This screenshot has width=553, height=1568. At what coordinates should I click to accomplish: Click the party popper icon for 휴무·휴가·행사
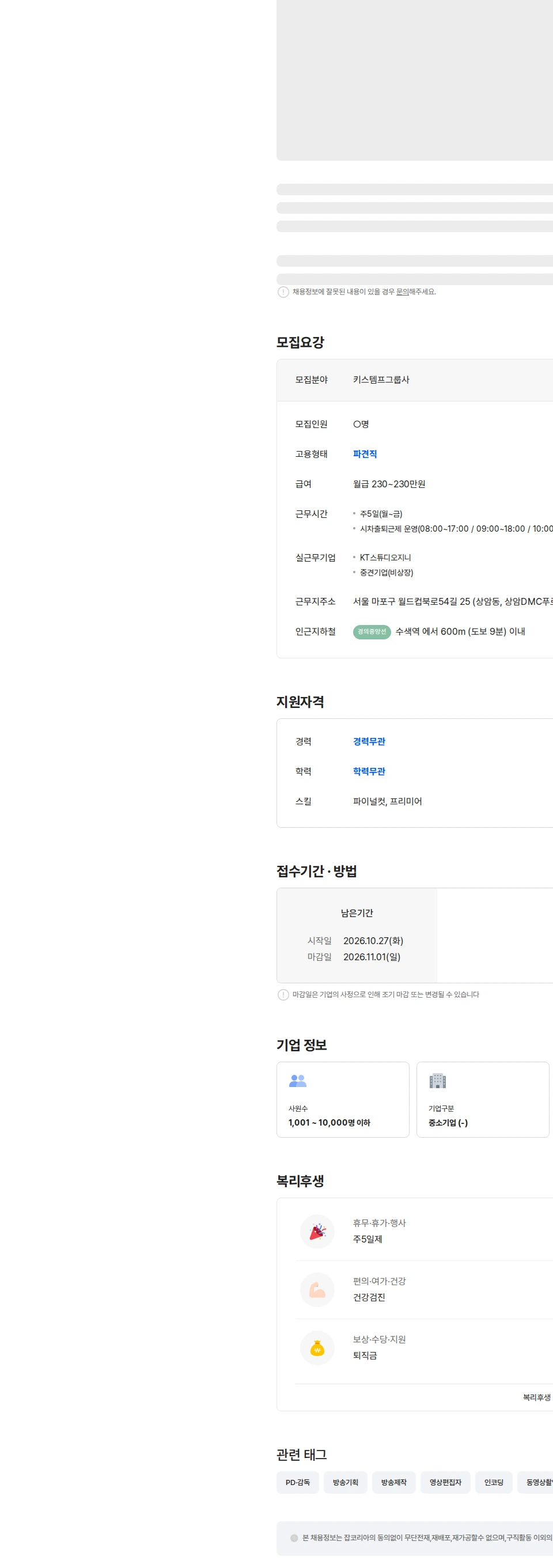[317, 1232]
